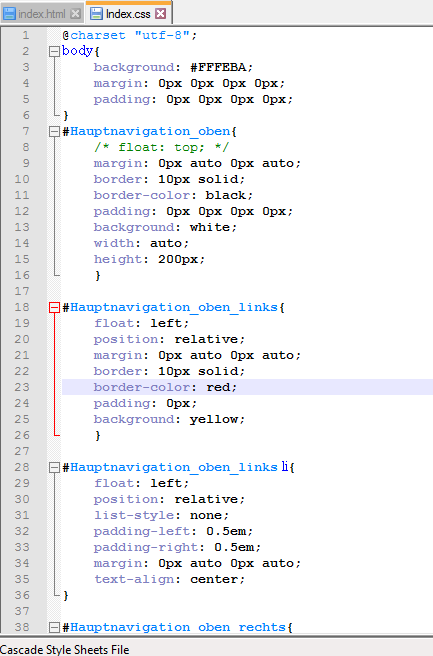Click the Cascade Style Sheets File status text
This screenshot has width=433, height=656.
pyautogui.click(x=65, y=649)
